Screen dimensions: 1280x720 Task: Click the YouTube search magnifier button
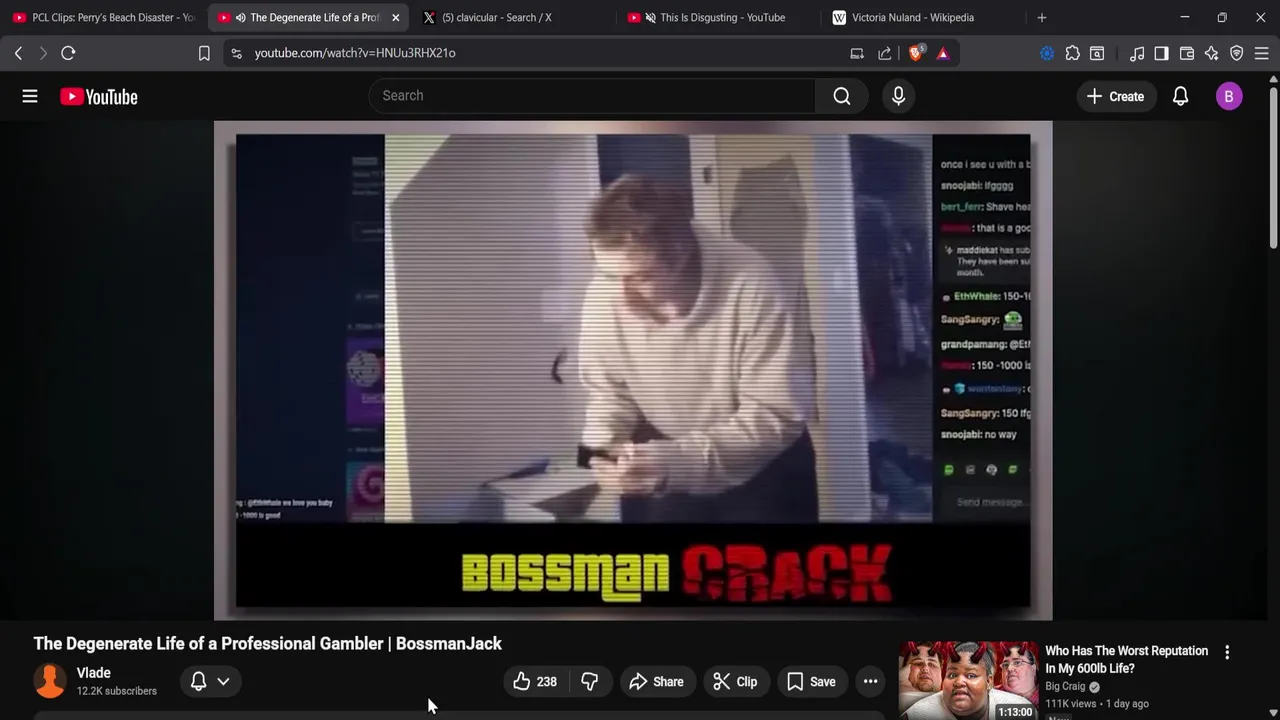[842, 96]
